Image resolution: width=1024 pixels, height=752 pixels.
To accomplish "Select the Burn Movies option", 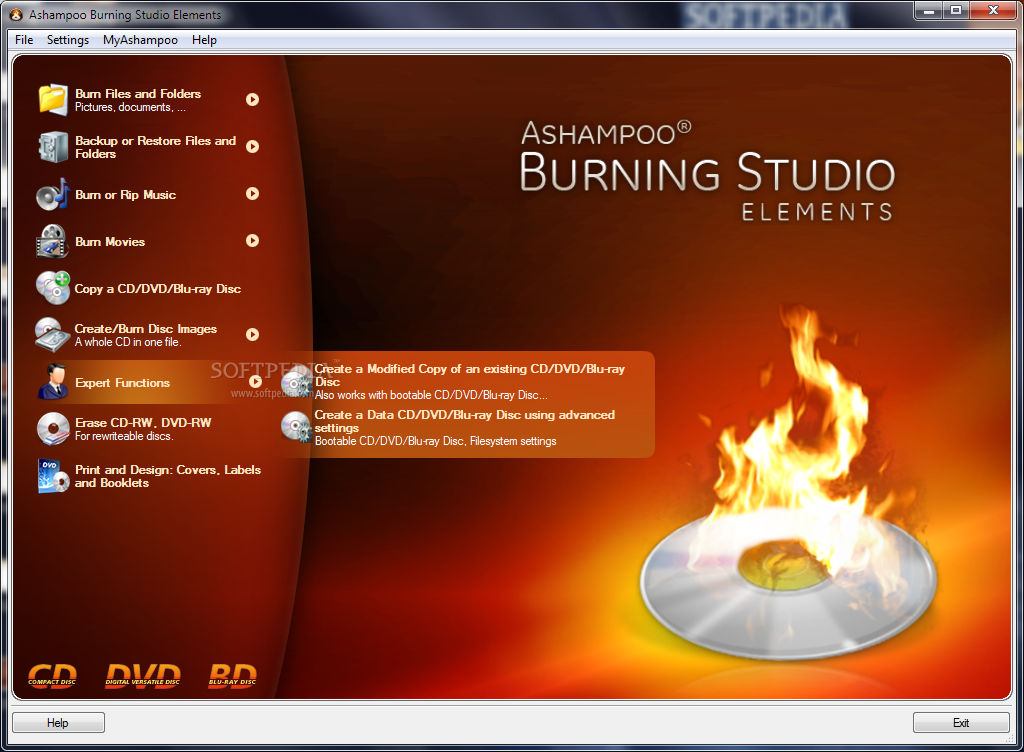I will point(110,242).
